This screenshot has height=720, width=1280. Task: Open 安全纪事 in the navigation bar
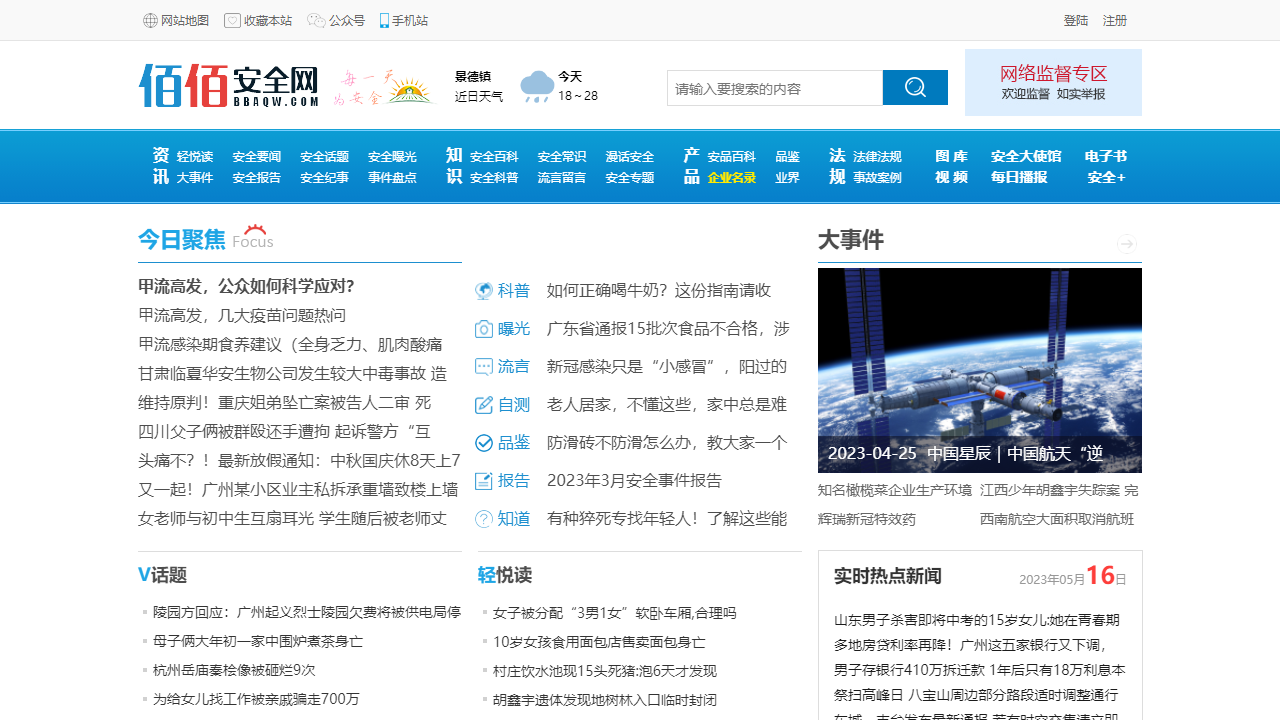(324, 178)
